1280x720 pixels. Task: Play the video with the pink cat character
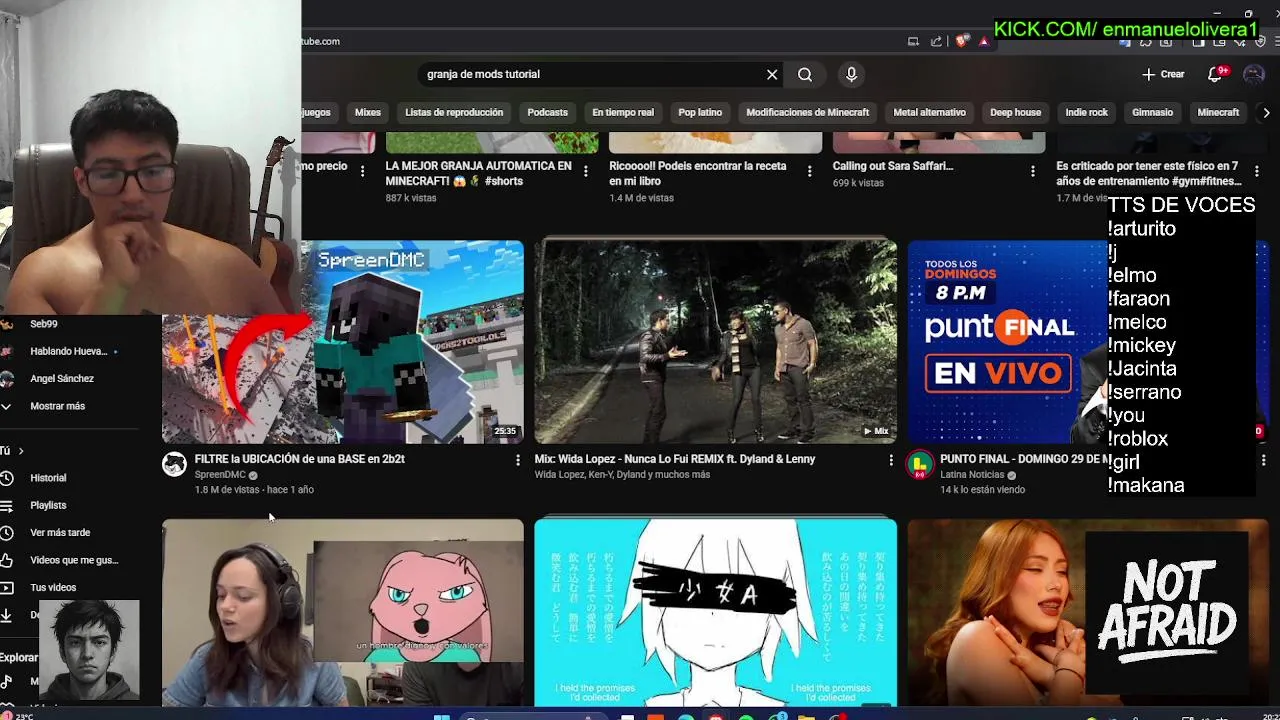coord(343,612)
